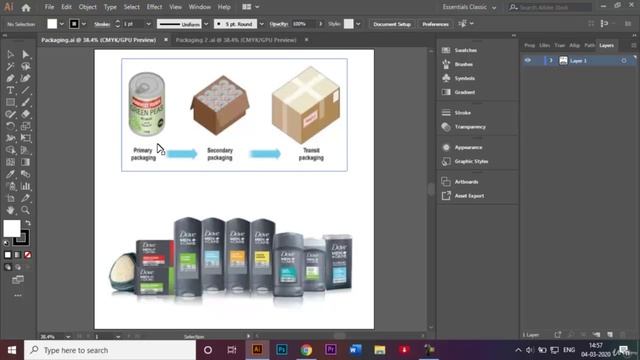640x360 pixels.
Task: Toggle Layer 1 visibility eye
Action: (528, 60)
